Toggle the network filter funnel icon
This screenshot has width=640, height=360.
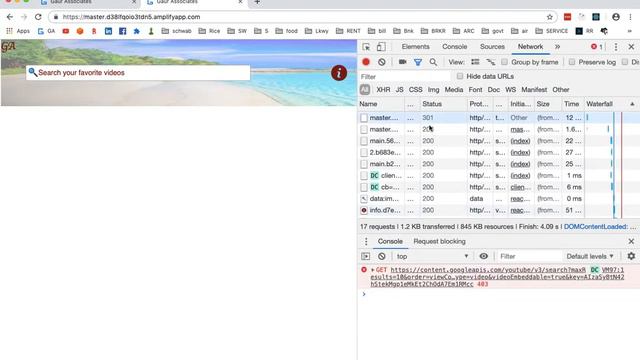click(x=418, y=62)
